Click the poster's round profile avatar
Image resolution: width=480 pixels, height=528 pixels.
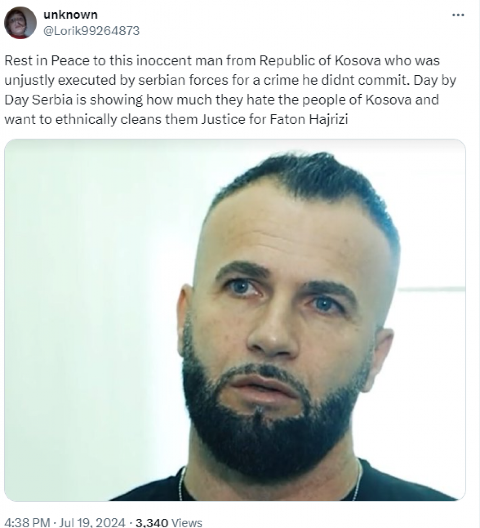tap(20, 23)
